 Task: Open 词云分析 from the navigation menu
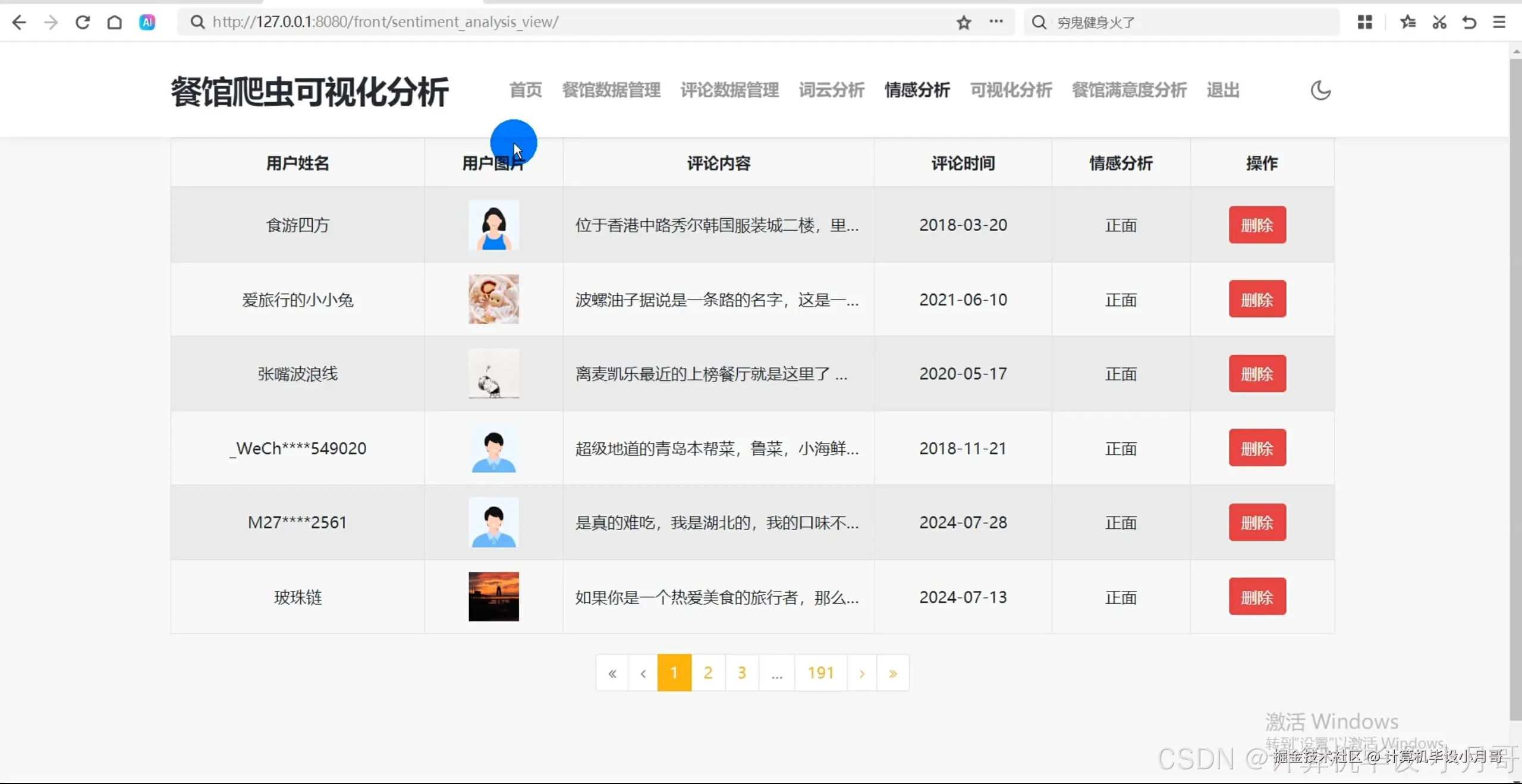(x=831, y=90)
